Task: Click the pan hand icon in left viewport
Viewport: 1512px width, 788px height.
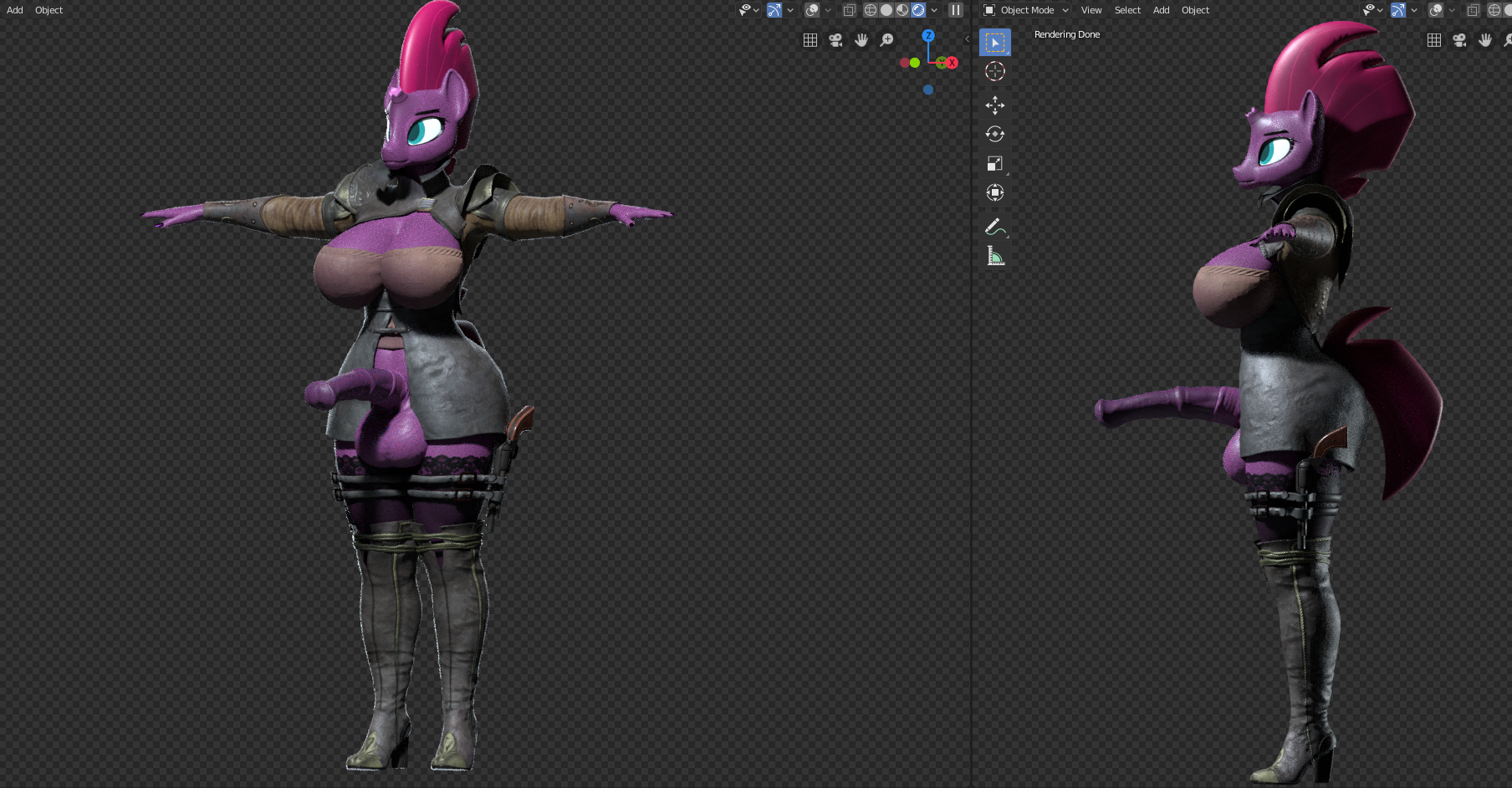Action: pyautogui.click(x=861, y=40)
